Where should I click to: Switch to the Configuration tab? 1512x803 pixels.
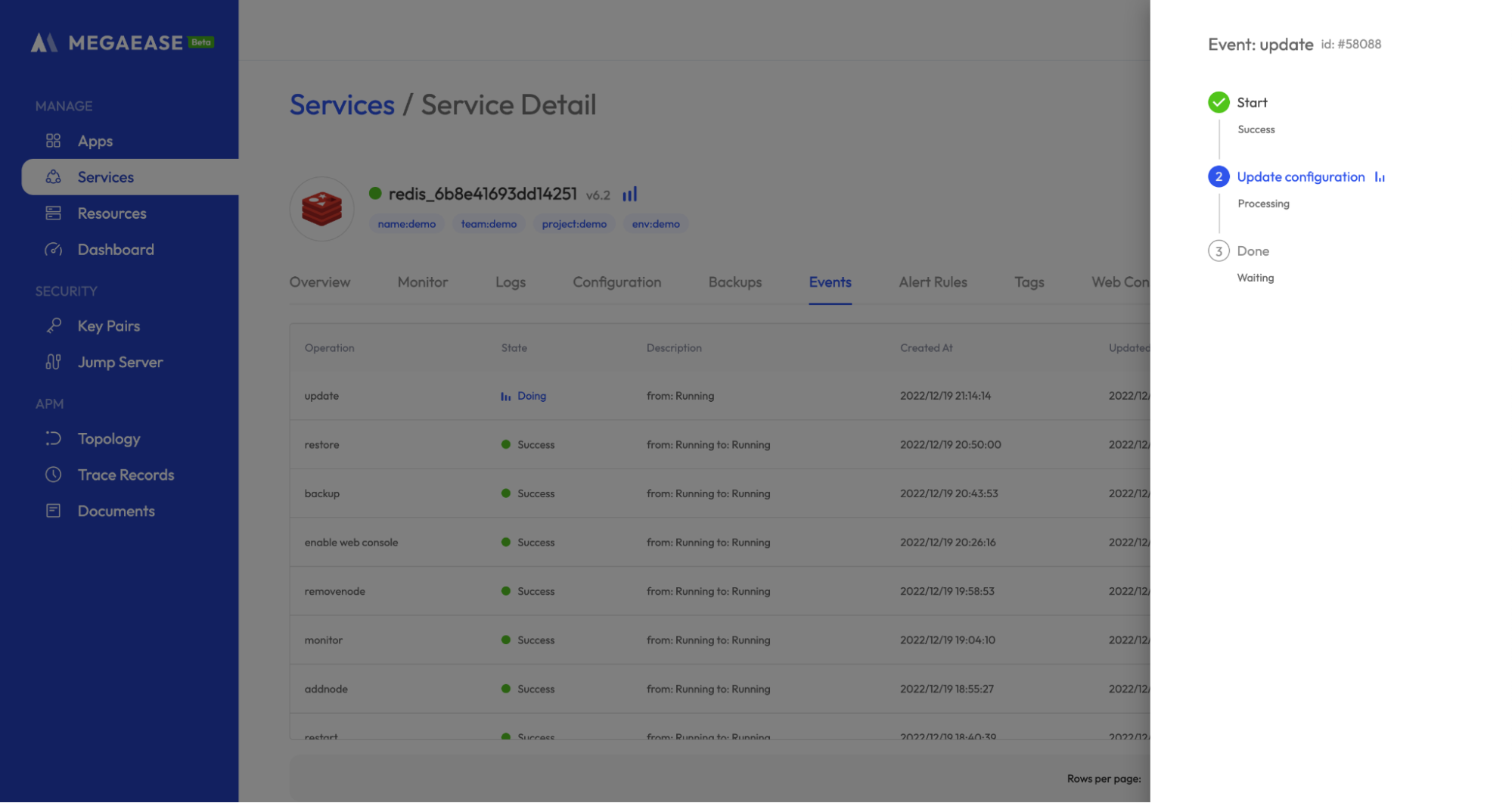616,282
